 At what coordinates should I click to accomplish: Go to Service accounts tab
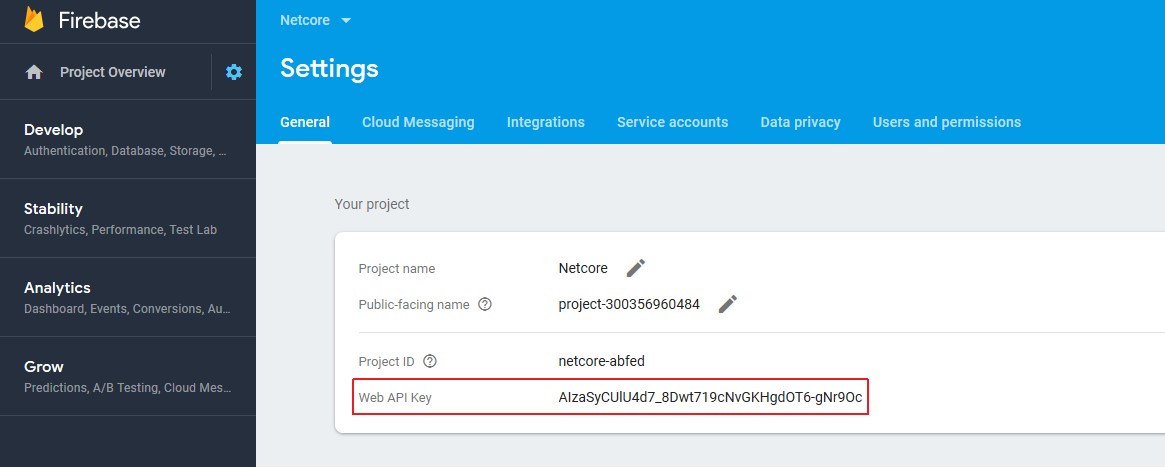(x=672, y=122)
